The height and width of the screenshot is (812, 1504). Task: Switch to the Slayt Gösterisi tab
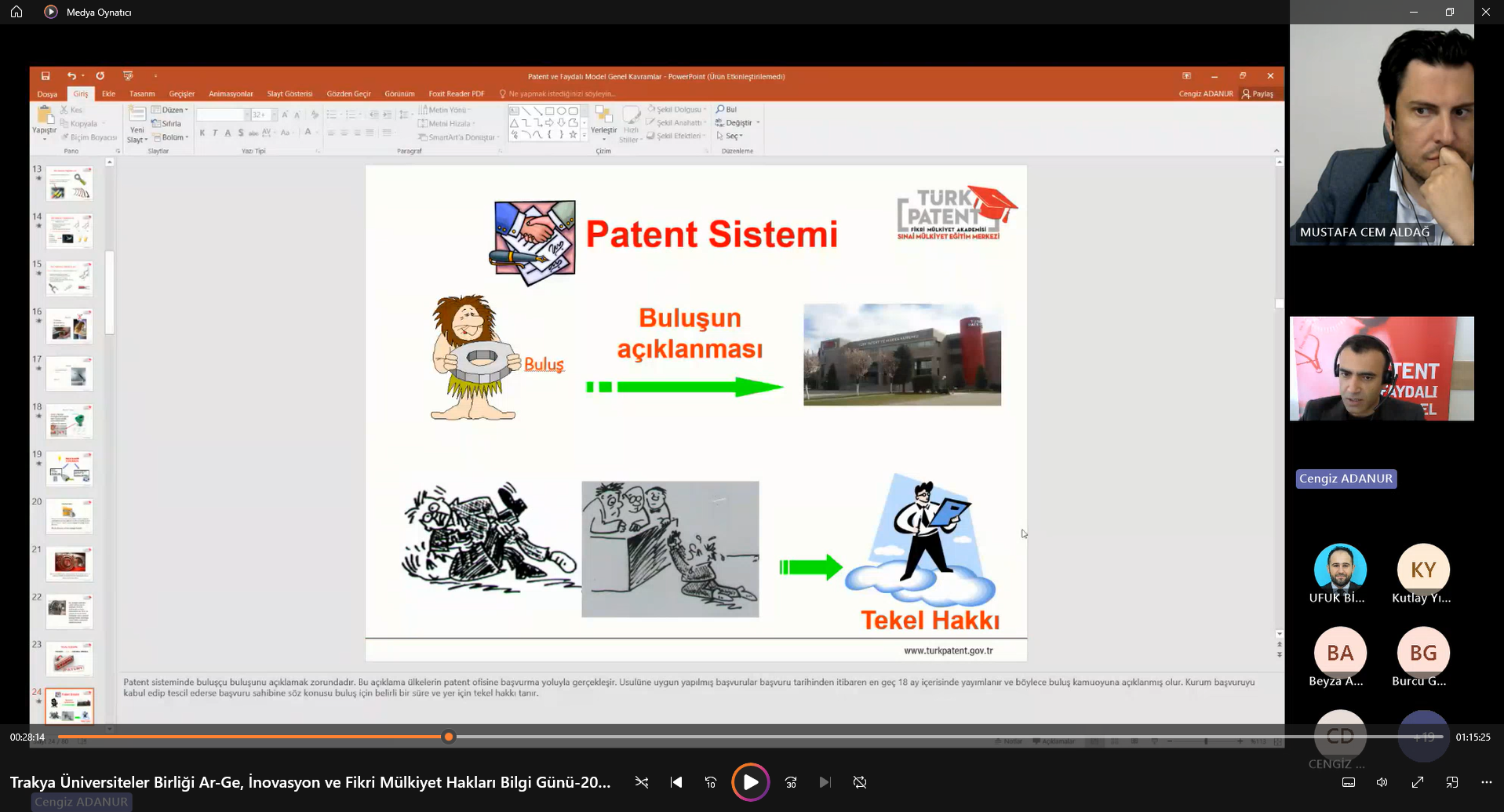coord(290,93)
